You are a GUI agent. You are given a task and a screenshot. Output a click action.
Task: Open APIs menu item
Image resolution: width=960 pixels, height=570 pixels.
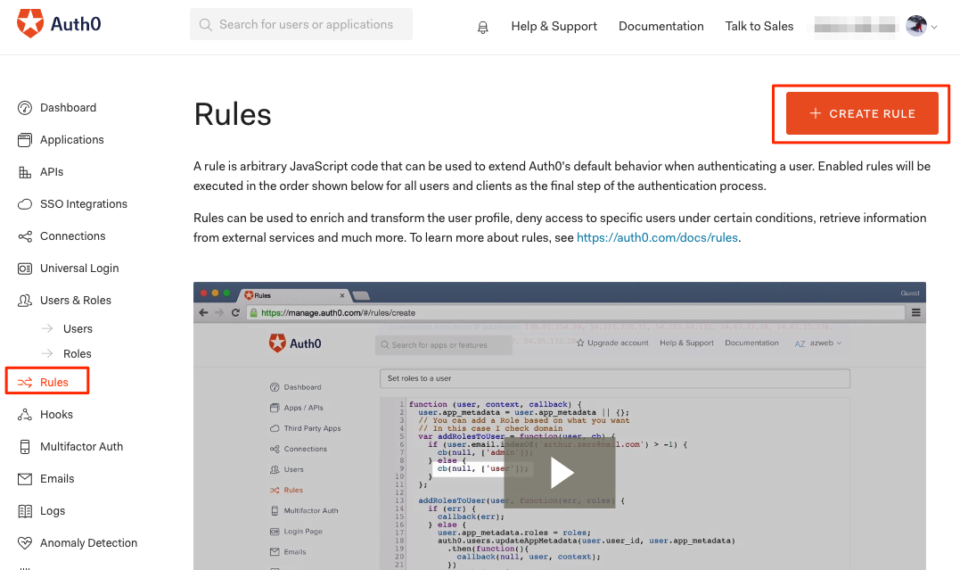51,172
